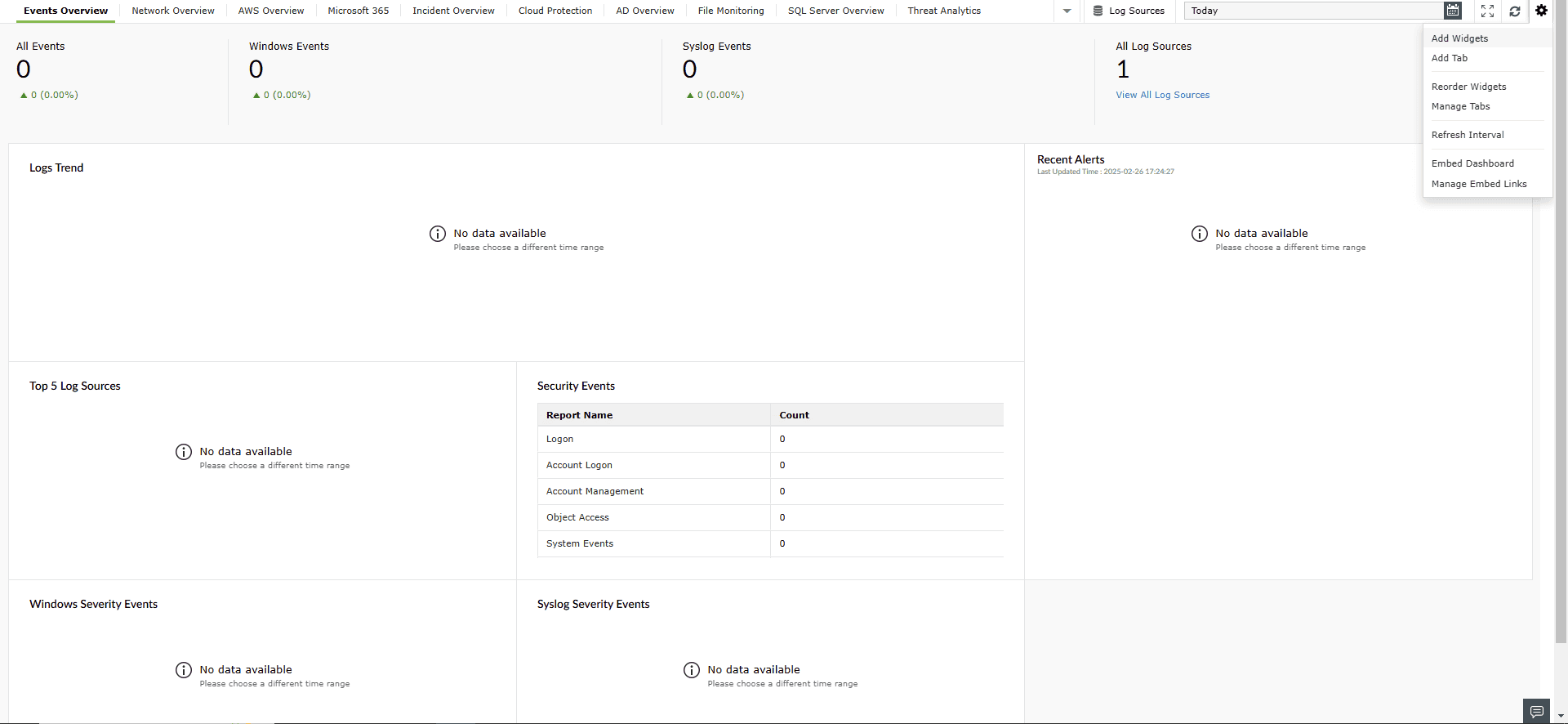
Task: Click the Account Management report row
Action: pyautogui.click(x=595, y=491)
